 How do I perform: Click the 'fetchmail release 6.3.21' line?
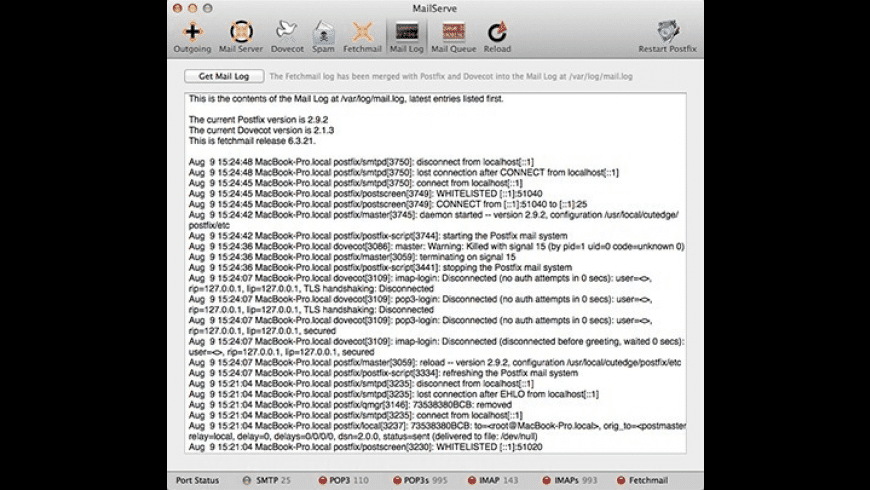tap(252, 141)
